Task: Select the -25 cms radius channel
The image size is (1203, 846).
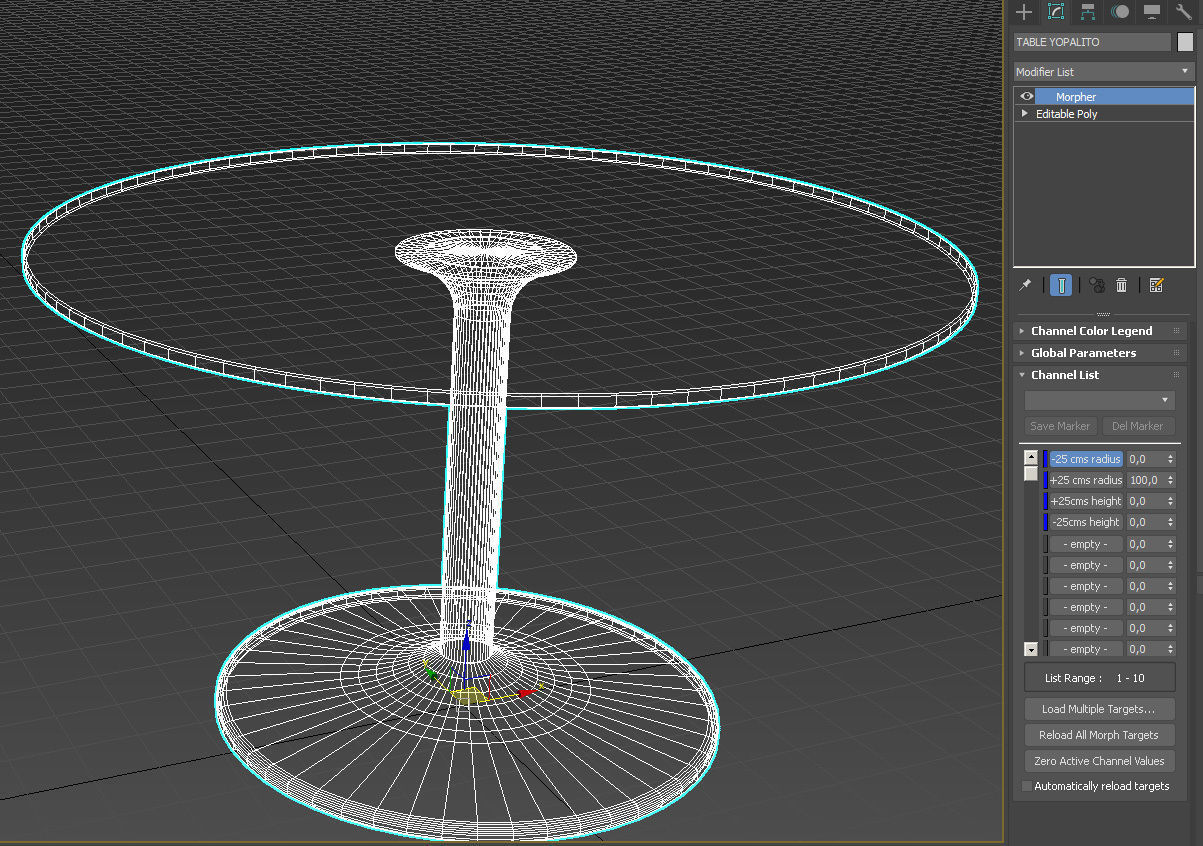Action: click(1085, 459)
